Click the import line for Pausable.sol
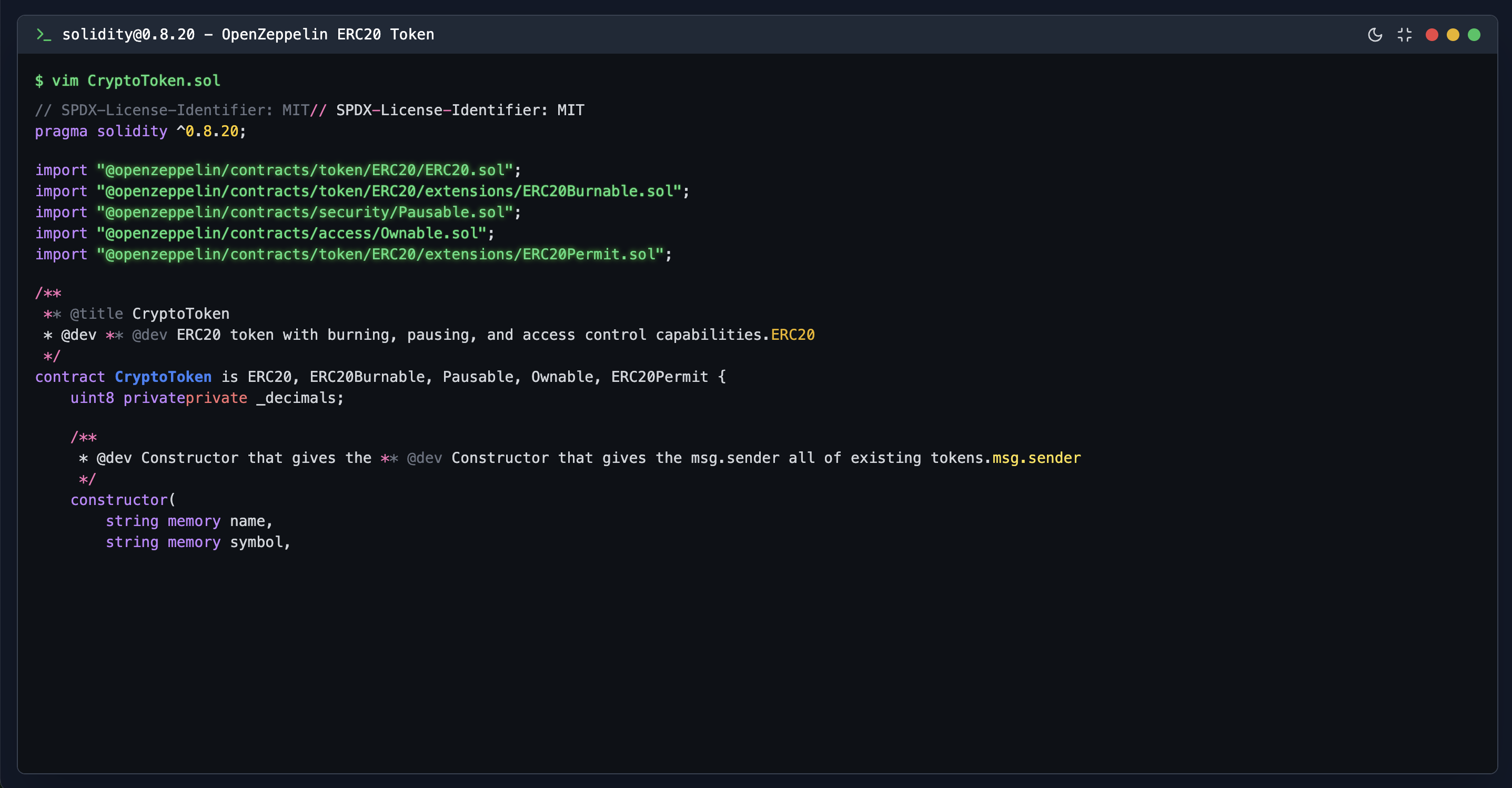This screenshot has height=788, width=1512. coord(278,213)
